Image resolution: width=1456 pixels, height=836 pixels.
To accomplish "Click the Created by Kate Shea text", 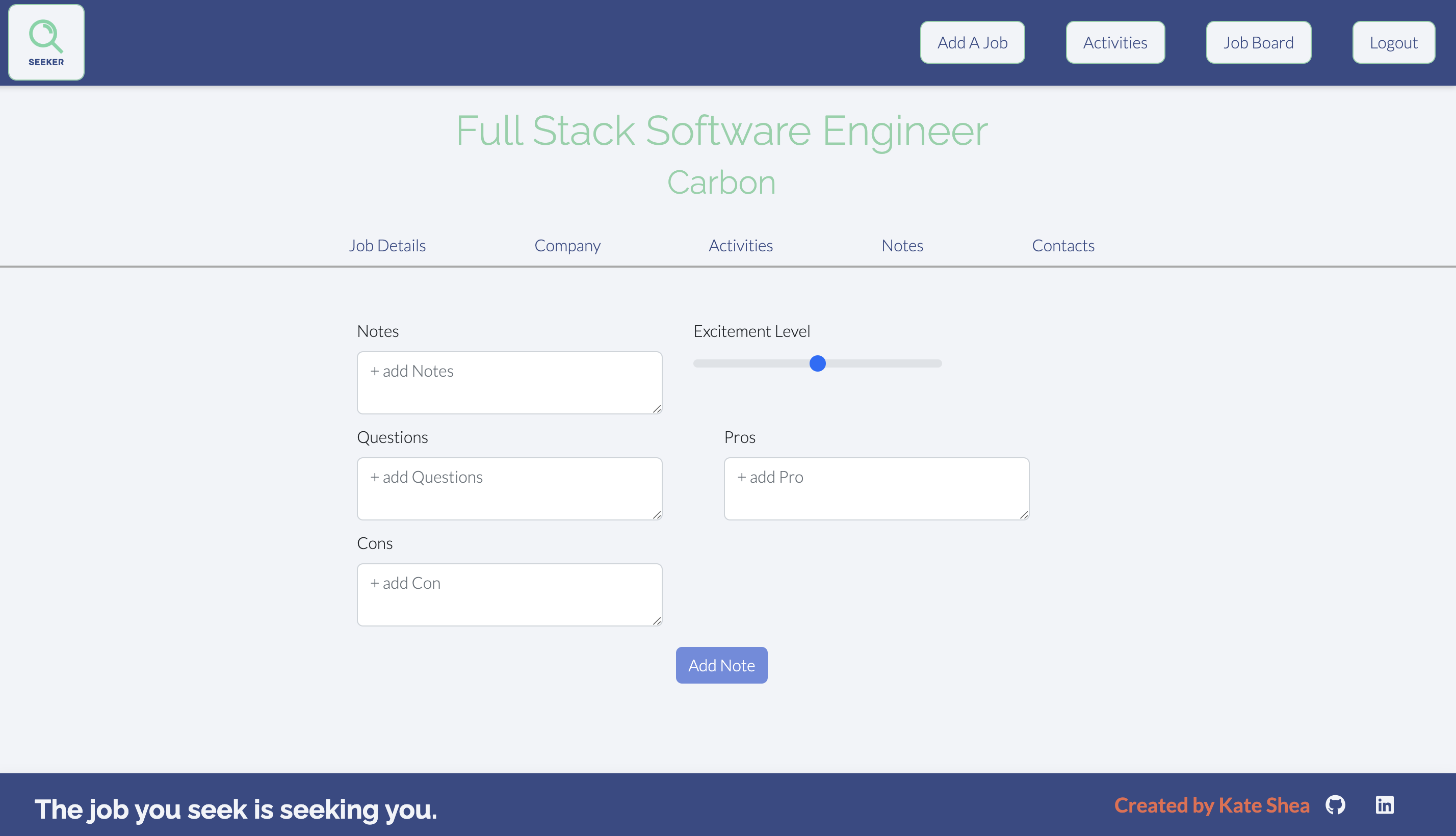I will click(1211, 805).
